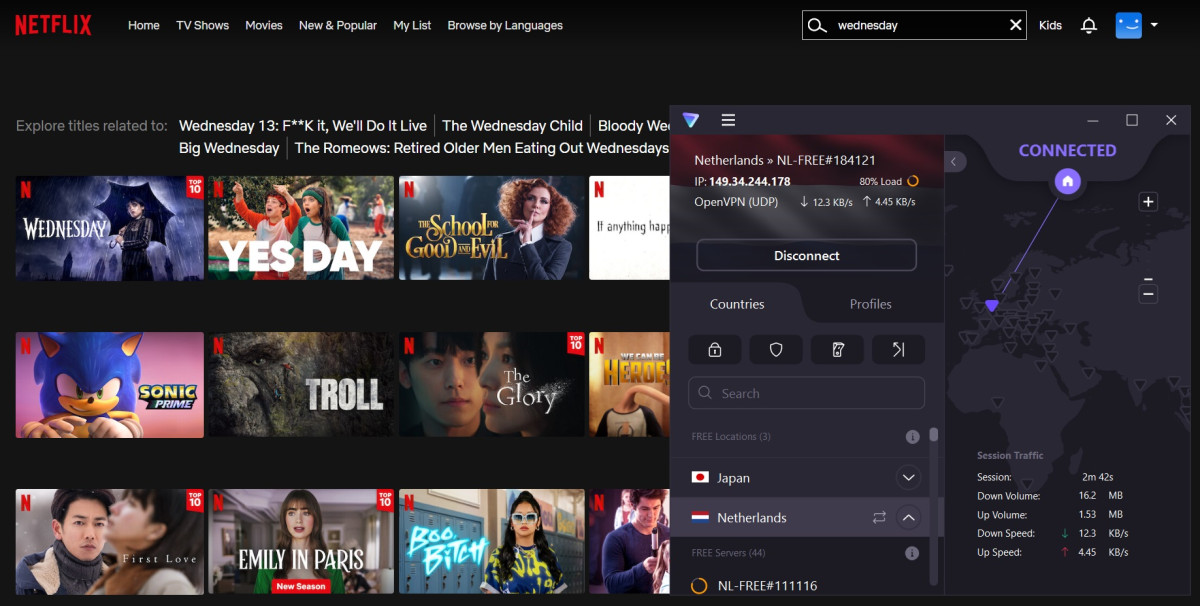The width and height of the screenshot is (1200, 606).
Task: Collapse the Netherlands server list
Action: click(908, 518)
